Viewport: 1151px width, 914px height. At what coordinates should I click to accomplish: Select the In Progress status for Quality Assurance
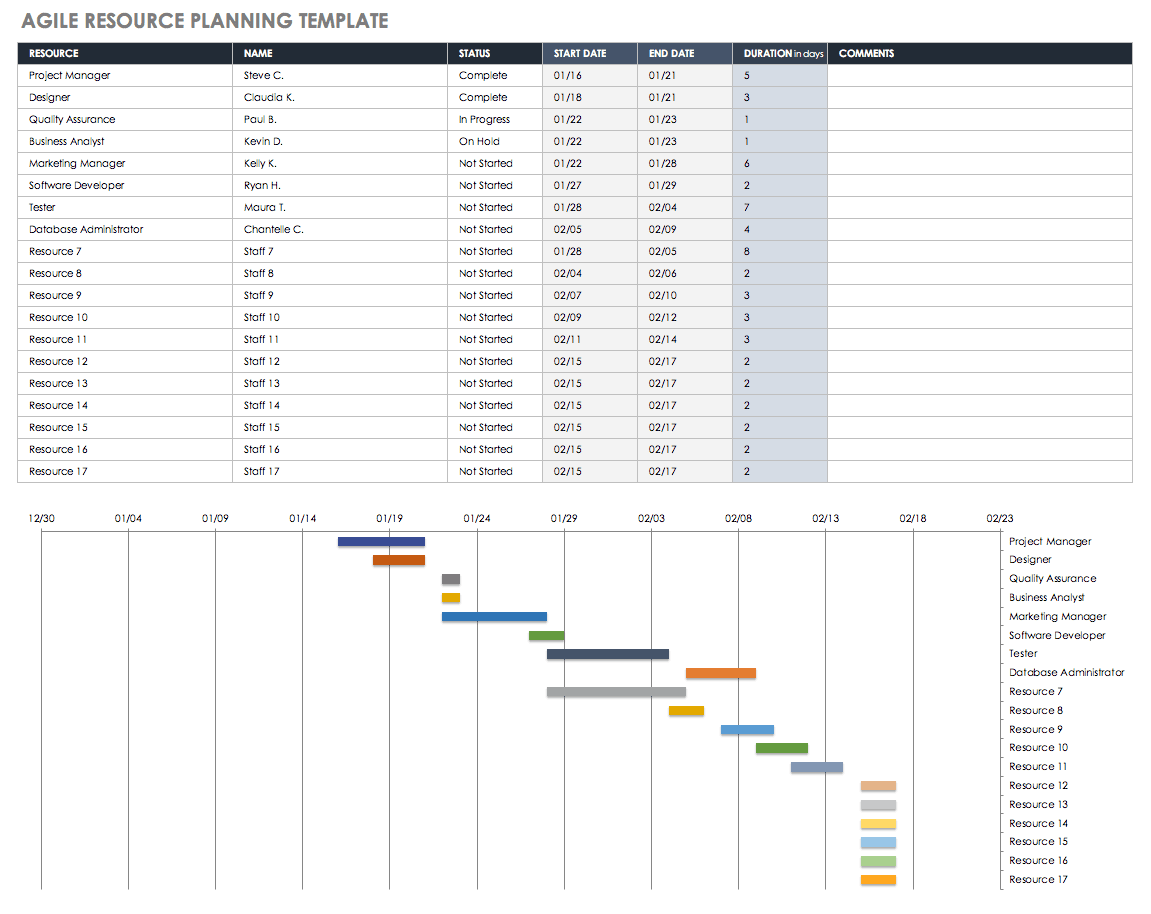(483, 119)
